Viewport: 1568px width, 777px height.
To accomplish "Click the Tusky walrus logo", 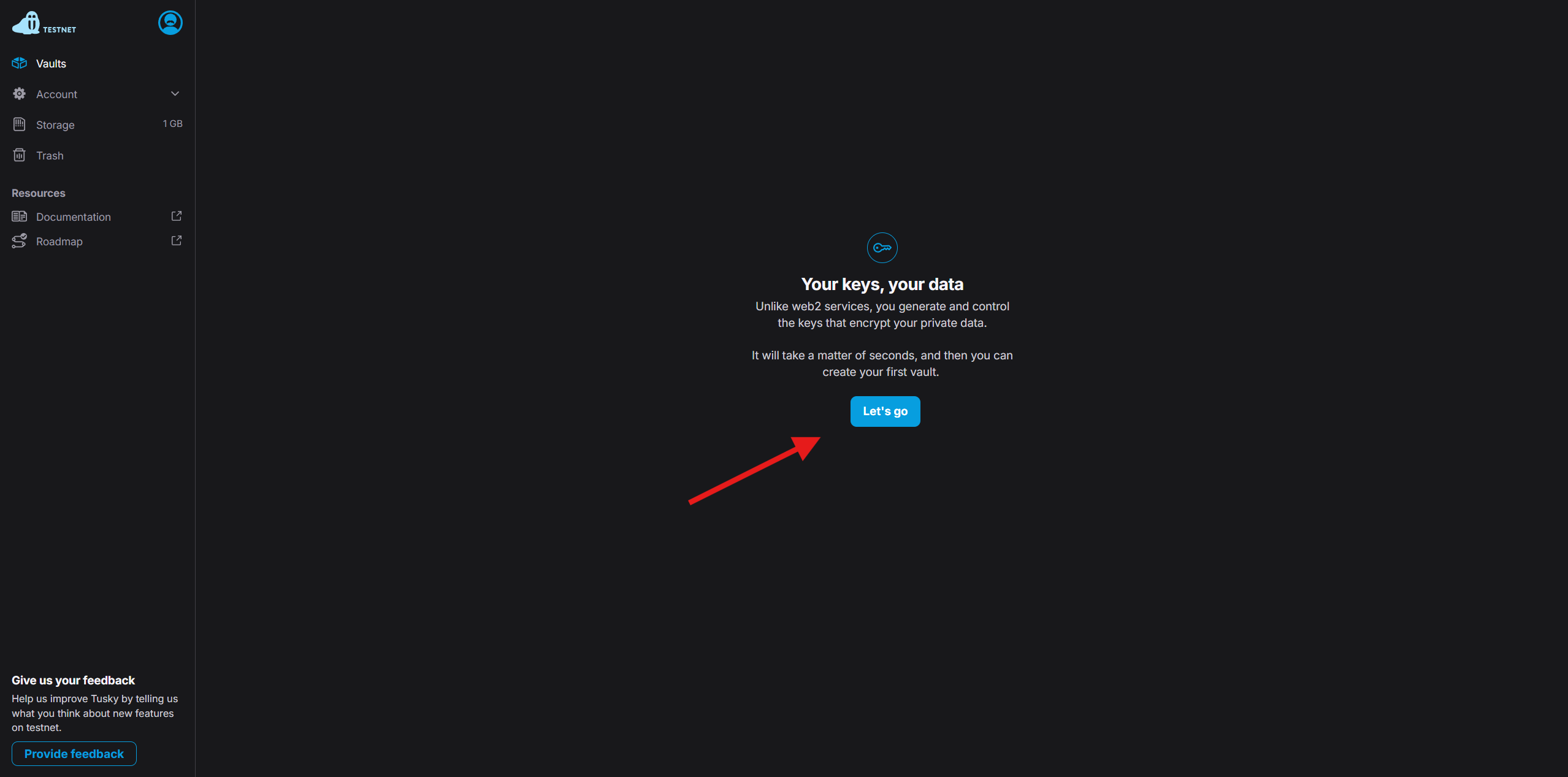I will (26, 23).
